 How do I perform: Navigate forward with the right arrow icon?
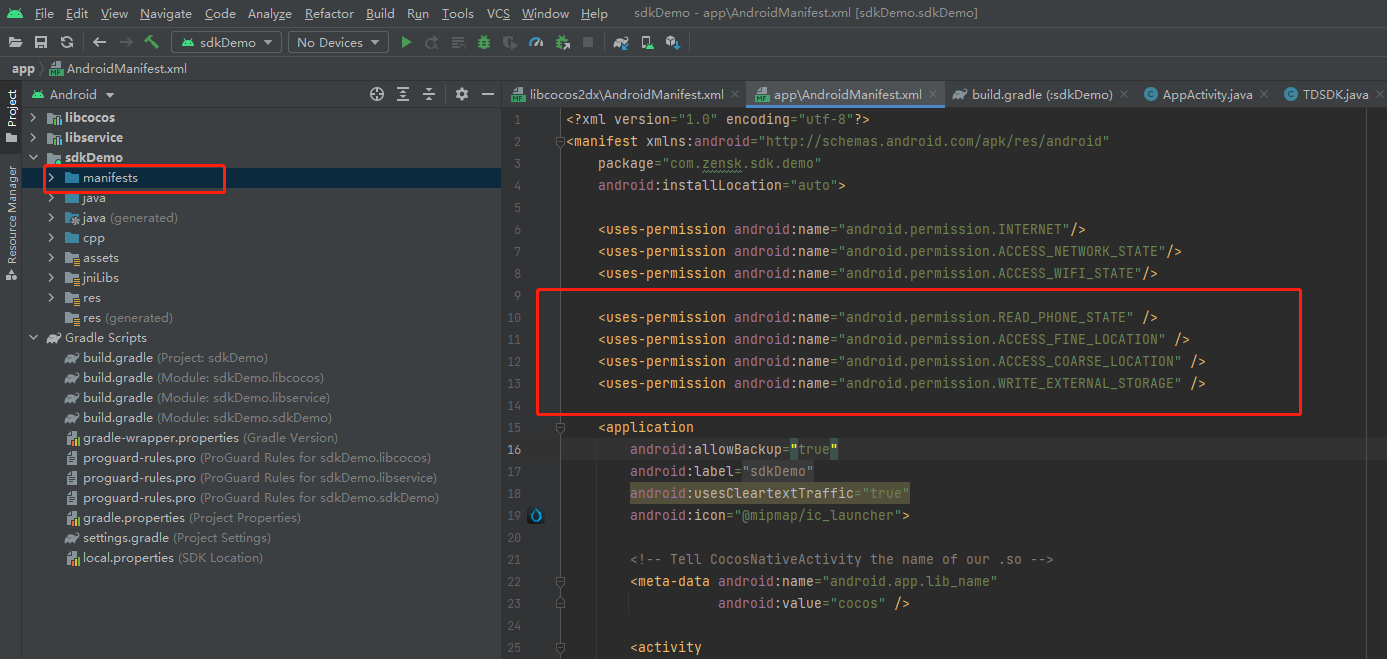[x=126, y=42]
